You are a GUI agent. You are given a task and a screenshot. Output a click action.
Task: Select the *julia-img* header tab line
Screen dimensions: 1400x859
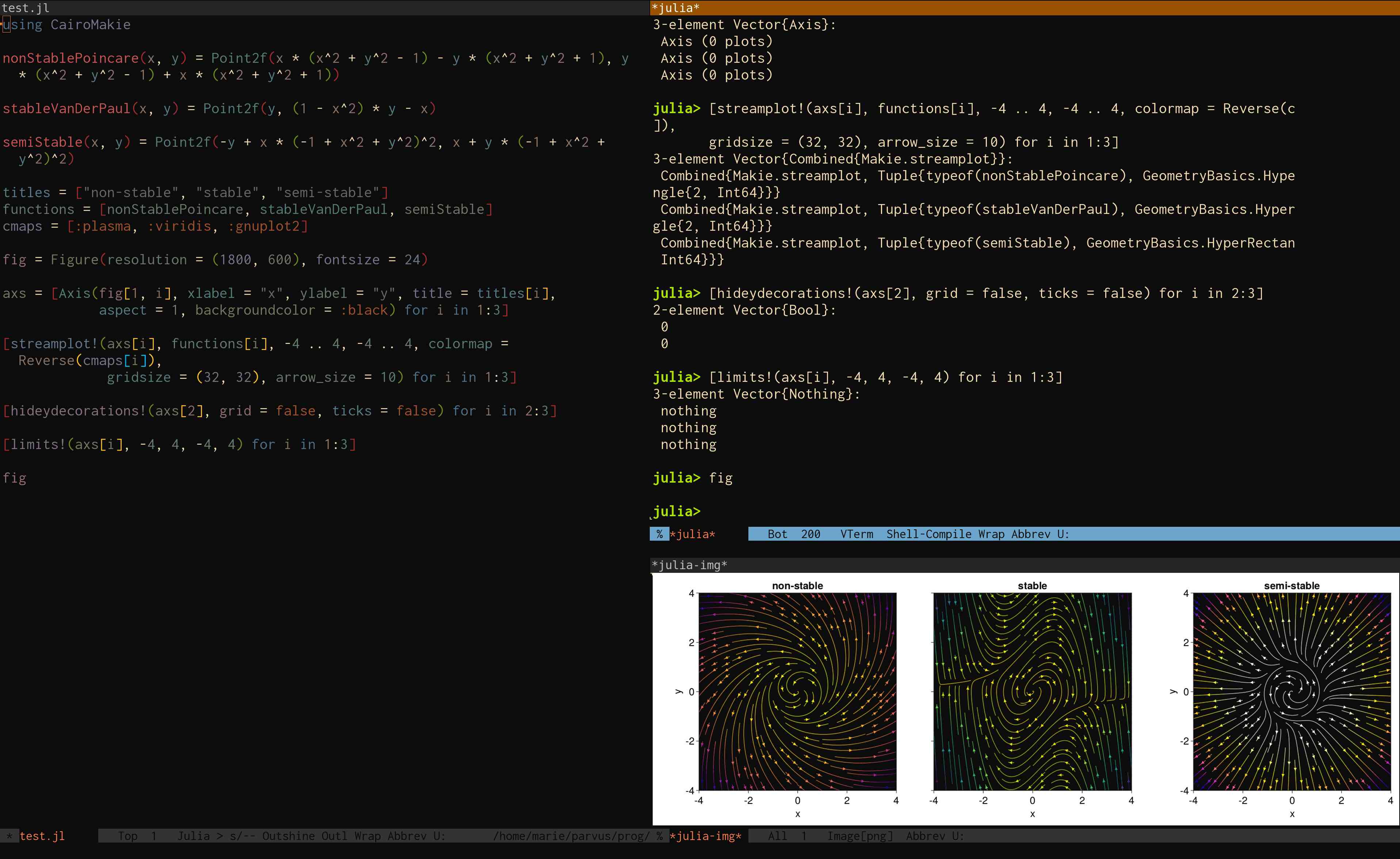click(x=689, y=565)
